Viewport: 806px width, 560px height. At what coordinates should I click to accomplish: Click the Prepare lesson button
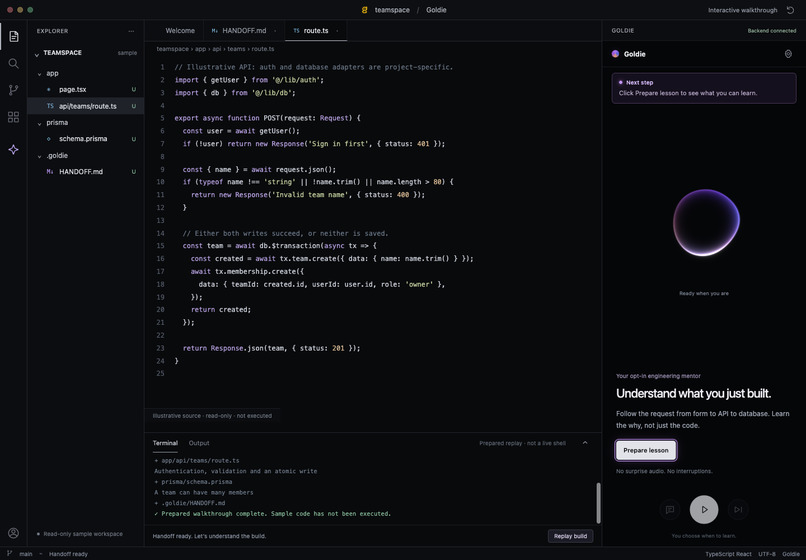coord(646,450)
